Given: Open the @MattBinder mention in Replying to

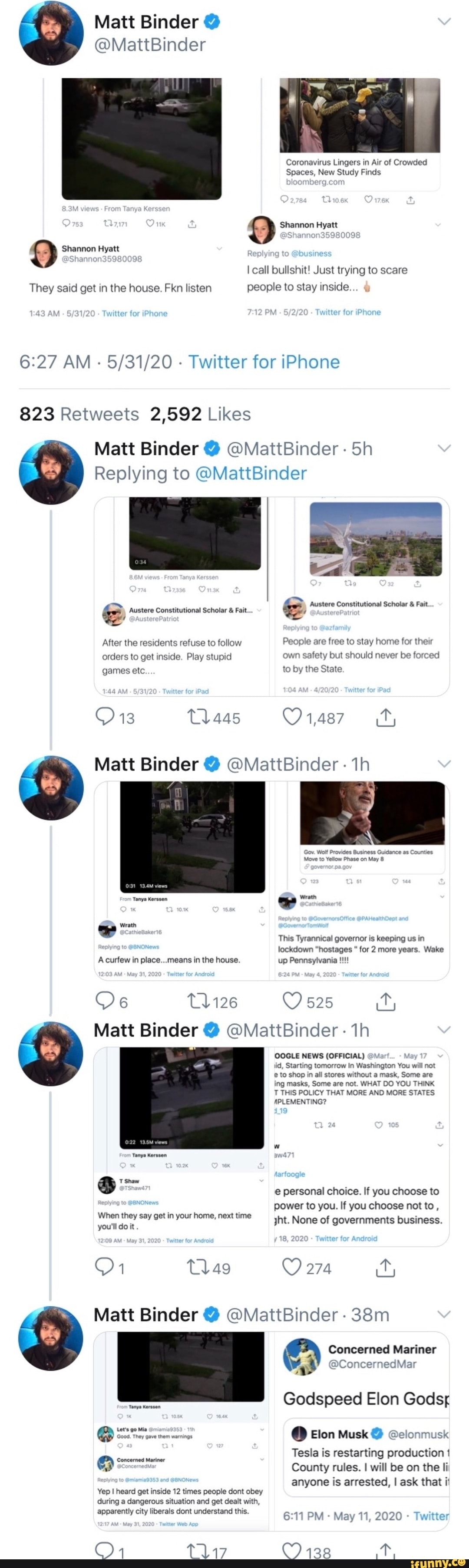Looking at the screenshot, I should (250, 473).
